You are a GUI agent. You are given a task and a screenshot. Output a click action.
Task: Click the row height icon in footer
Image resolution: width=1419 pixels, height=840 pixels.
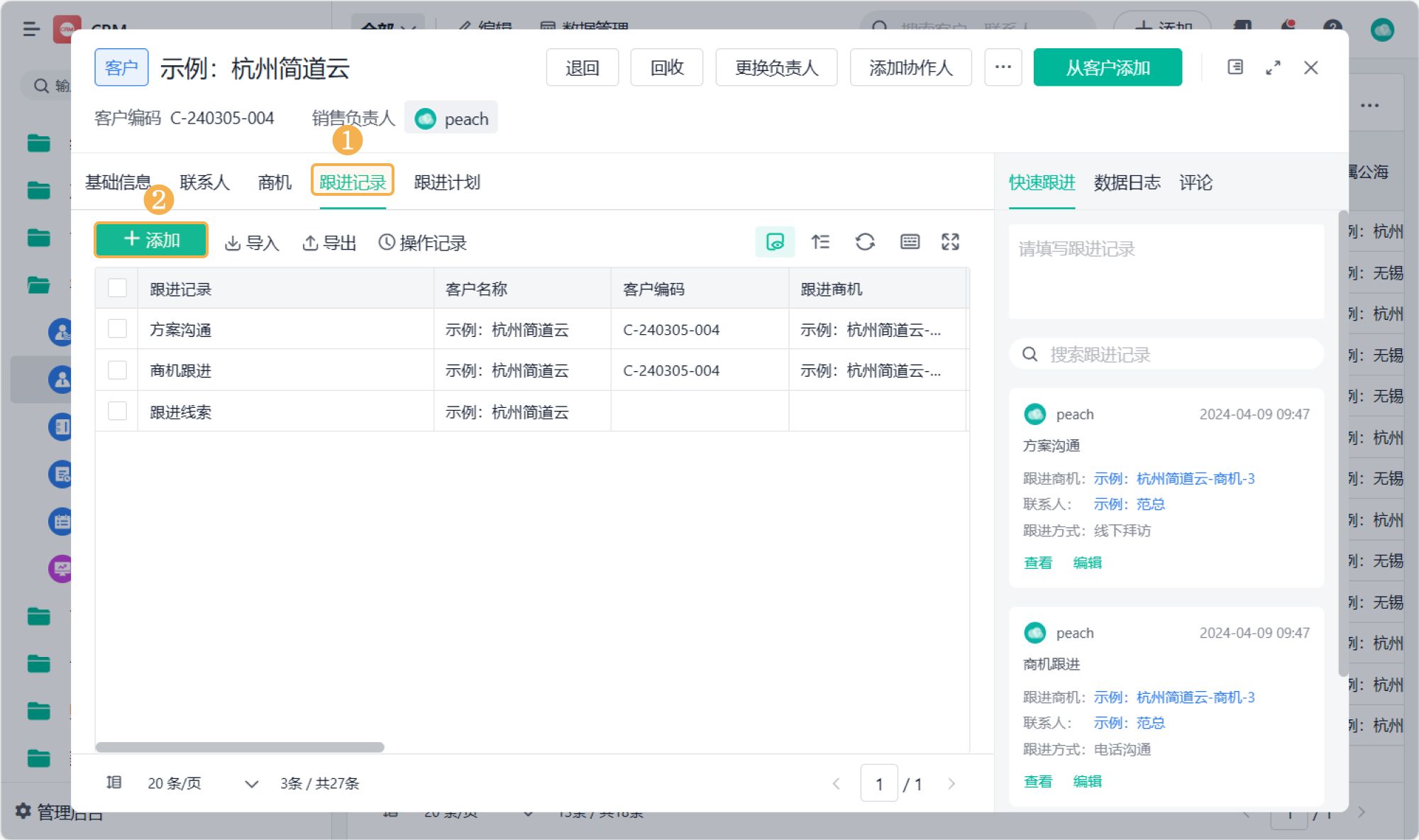(x=114, y=783)
